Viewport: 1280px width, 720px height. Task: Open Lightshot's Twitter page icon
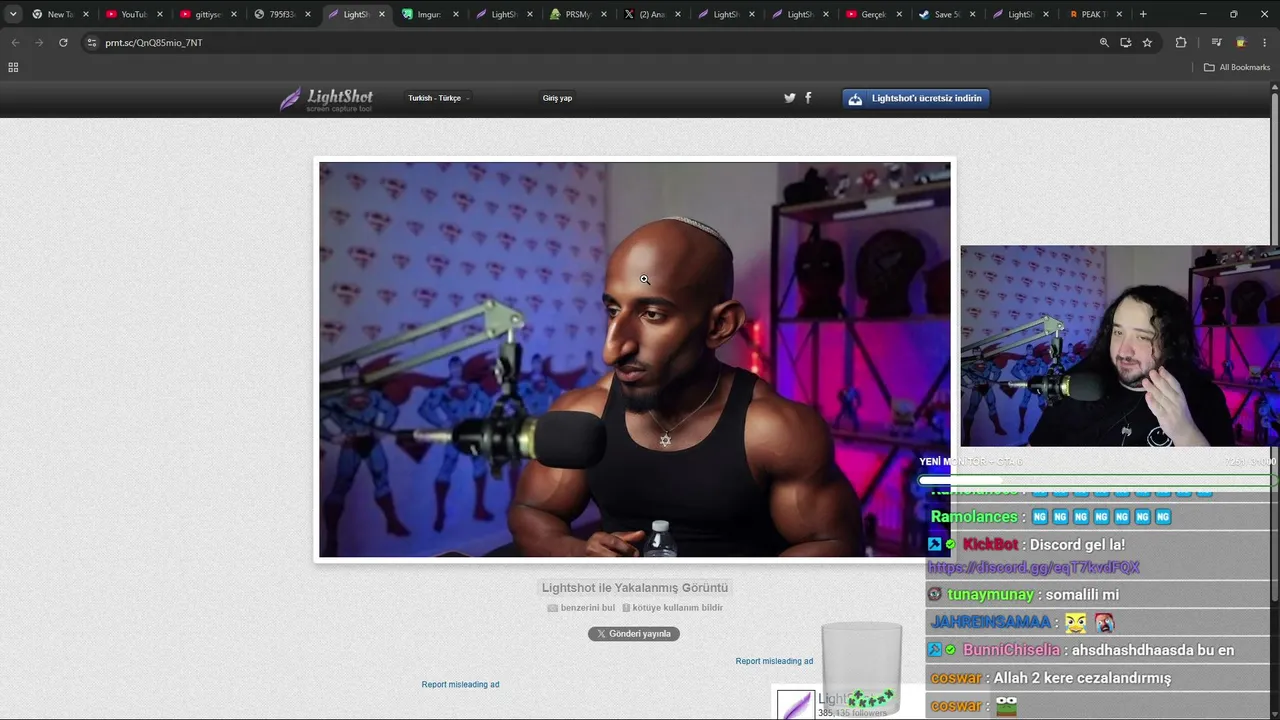790,98
